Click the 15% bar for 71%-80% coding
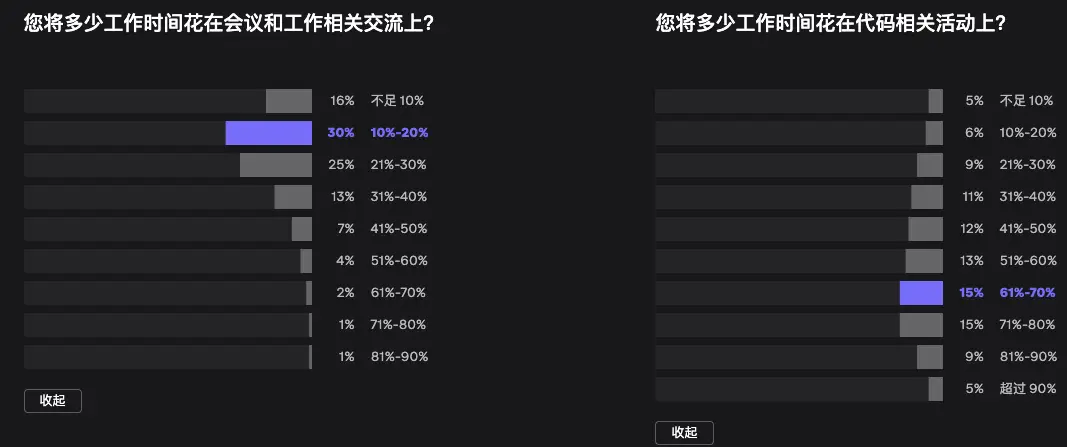Screen dimensions: 1067x447 tap(921, 325)
